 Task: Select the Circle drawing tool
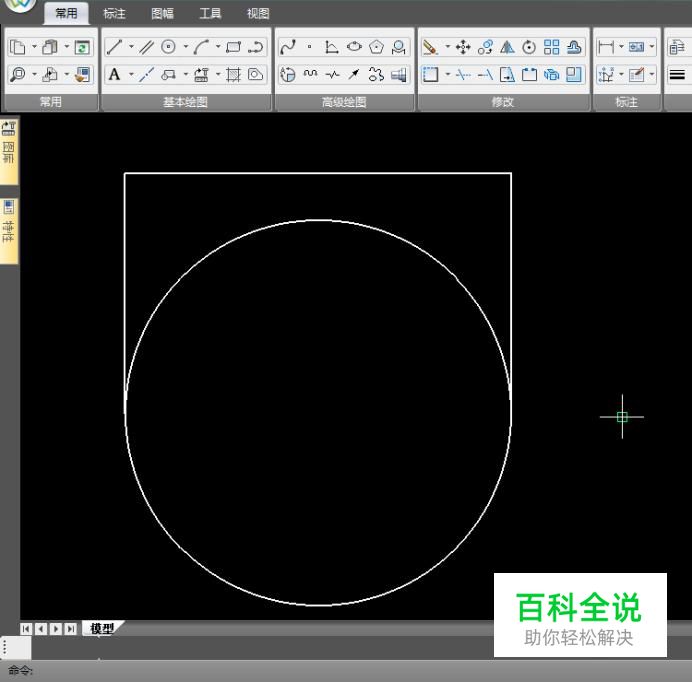pos(169,47)
